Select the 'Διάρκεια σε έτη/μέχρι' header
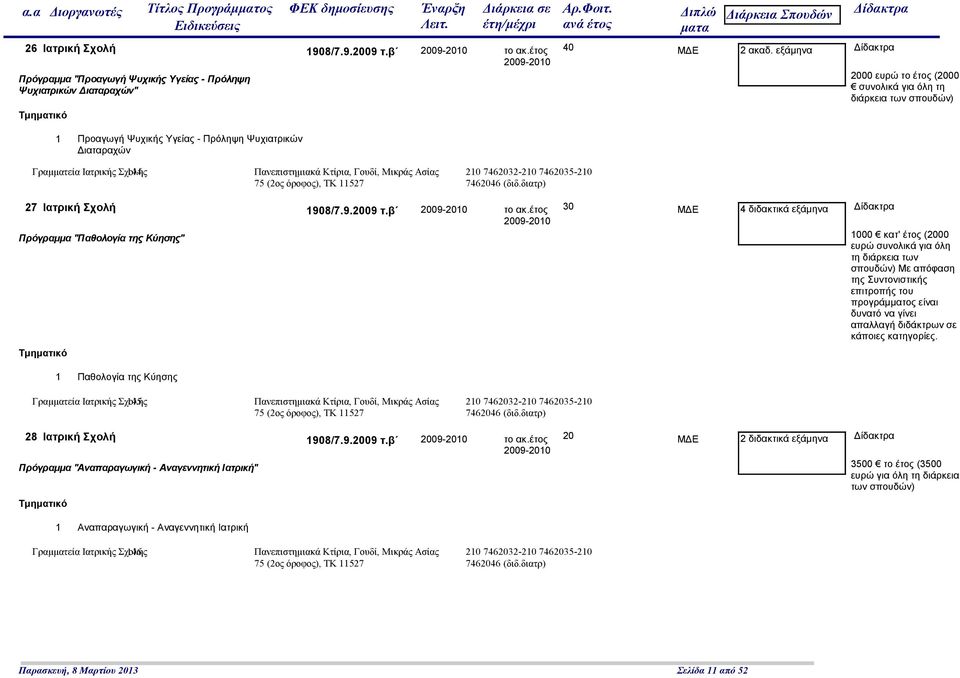This screenshot has width=960, height=678. click(x=516, y=17)
